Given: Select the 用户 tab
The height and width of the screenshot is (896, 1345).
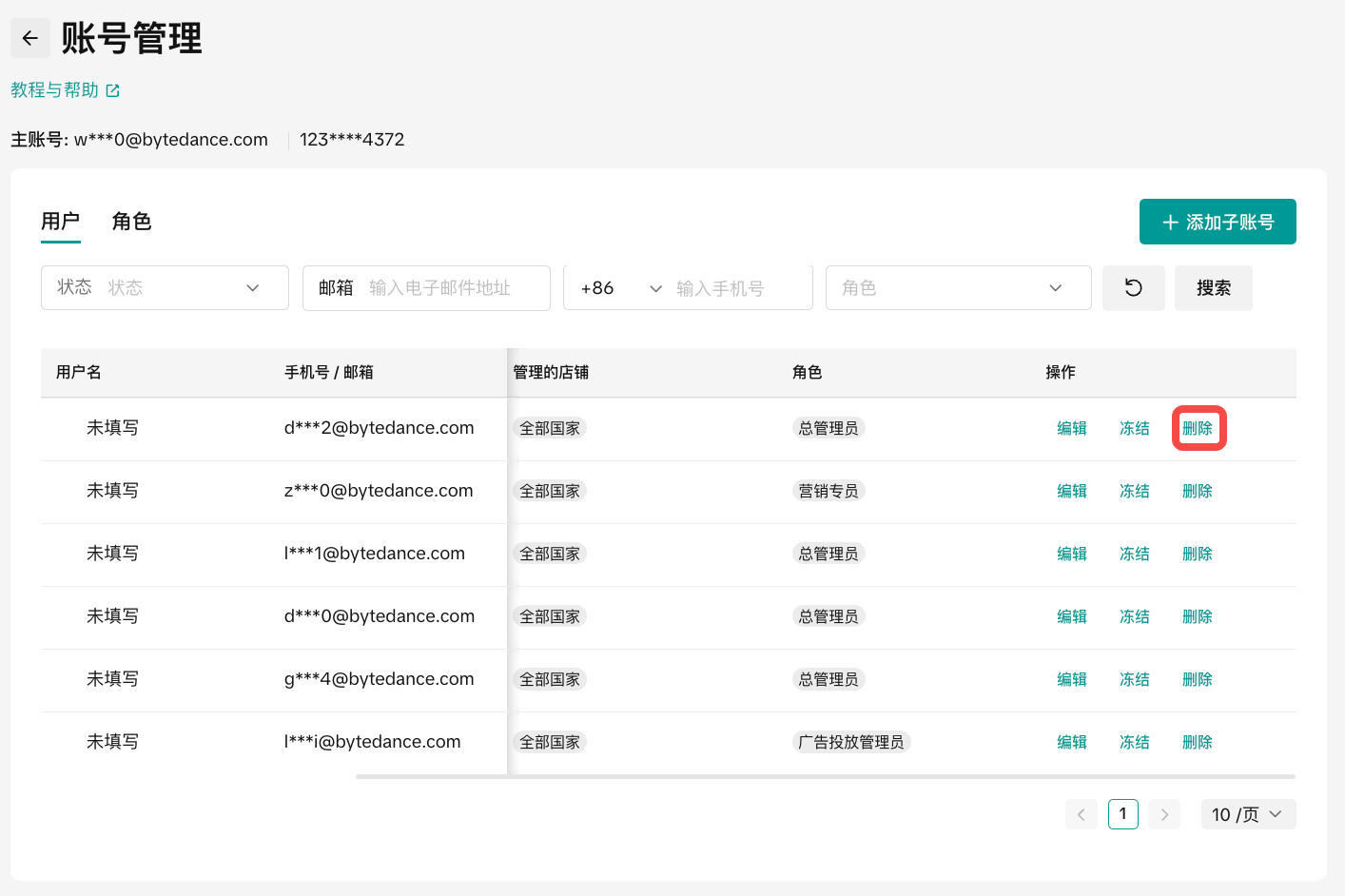Looking at the screenshot, I should pos(60,222).
